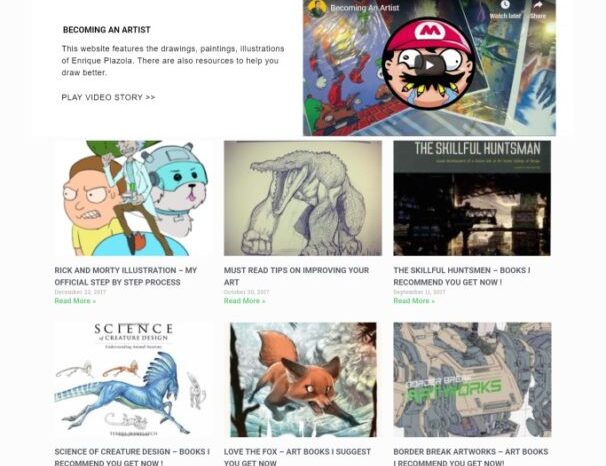
Task: Open the crocodile creature sketch thumbnail
Action: (x=303, y=198)
